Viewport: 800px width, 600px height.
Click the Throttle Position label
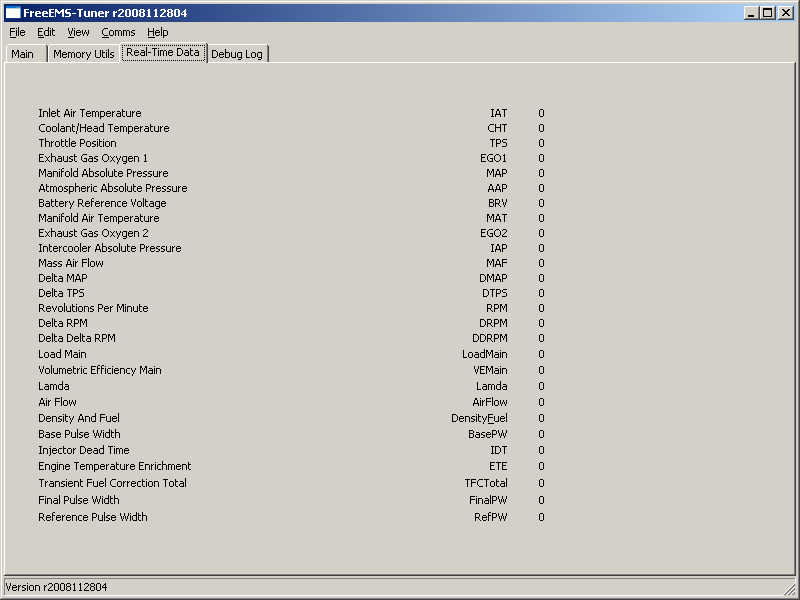point(77,143)
